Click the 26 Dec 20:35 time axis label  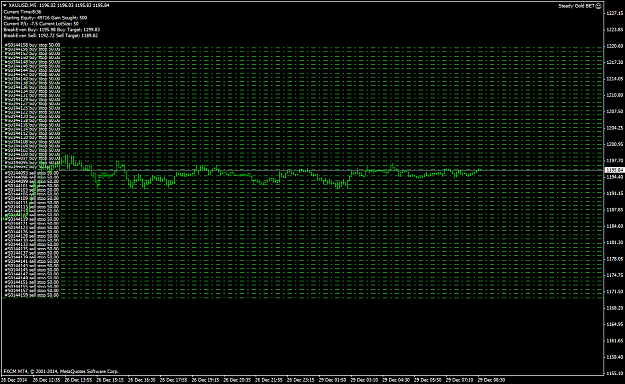[237, 380]
